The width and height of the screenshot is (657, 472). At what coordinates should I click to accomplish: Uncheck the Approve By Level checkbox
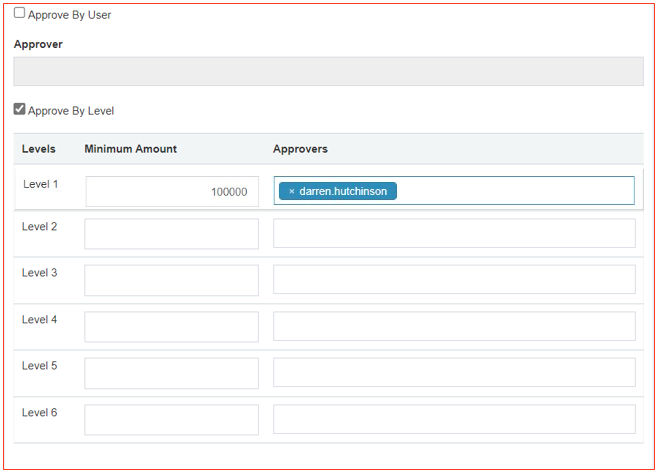(x=19, y=109)
